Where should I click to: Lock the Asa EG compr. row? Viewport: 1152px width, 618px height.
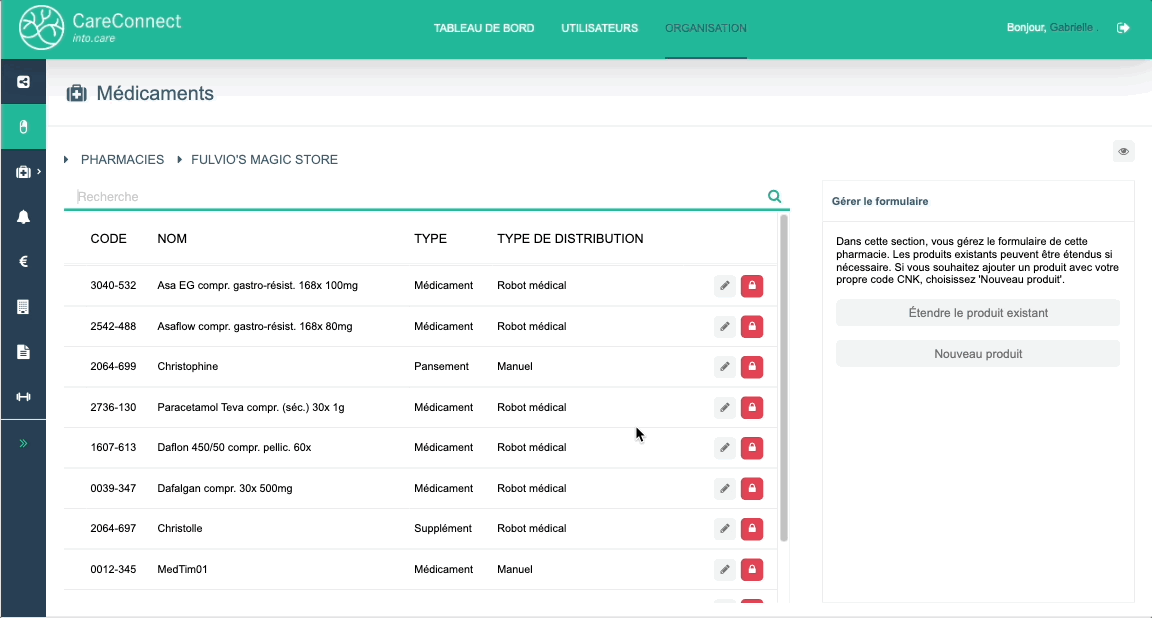[x=752, y=286]
